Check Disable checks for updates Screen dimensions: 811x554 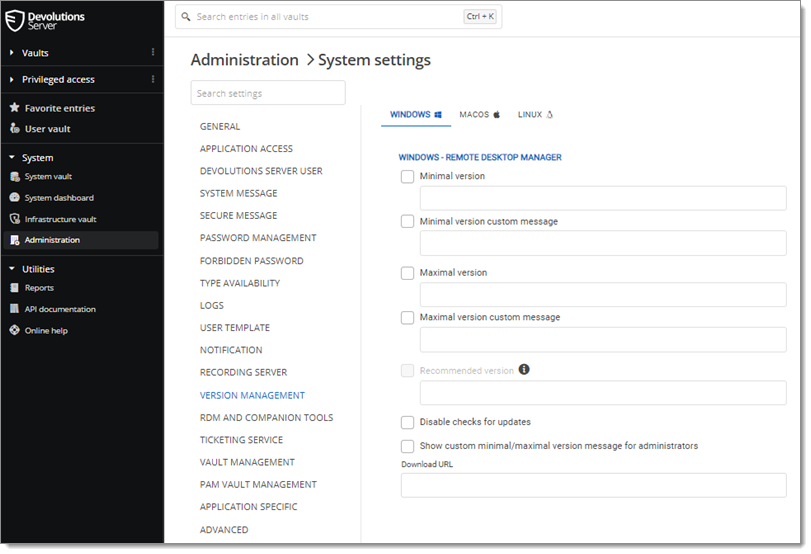click(x=408, y=422)
